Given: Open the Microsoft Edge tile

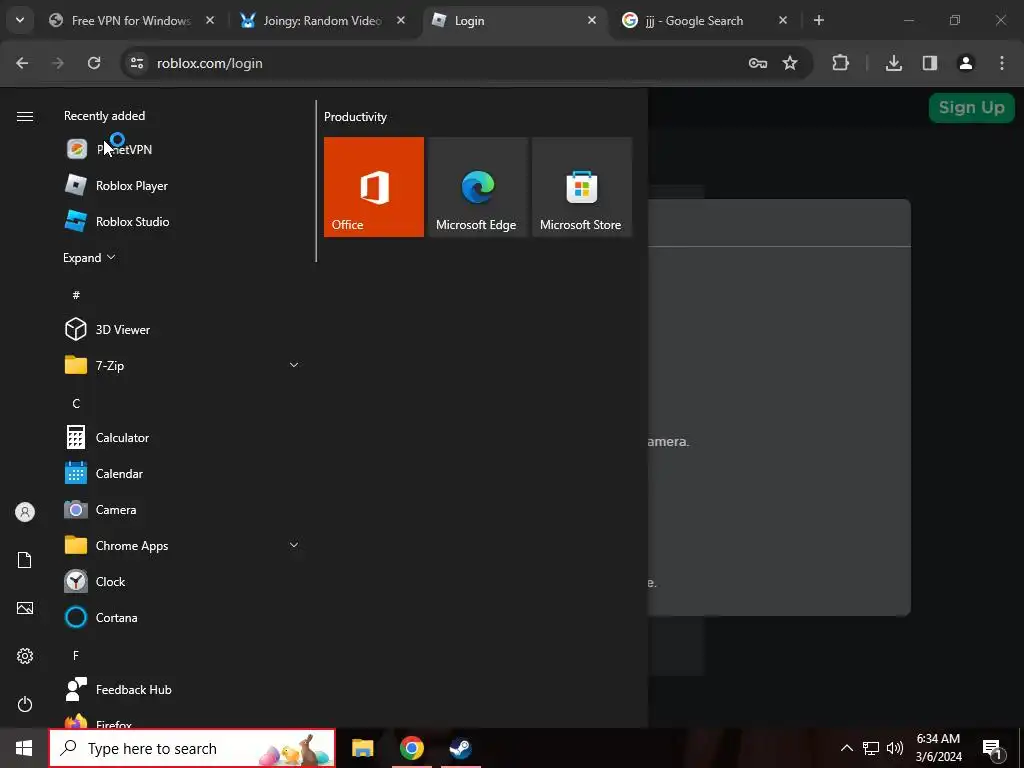Looking at the screenshot, I should click(x=477, y=187).
